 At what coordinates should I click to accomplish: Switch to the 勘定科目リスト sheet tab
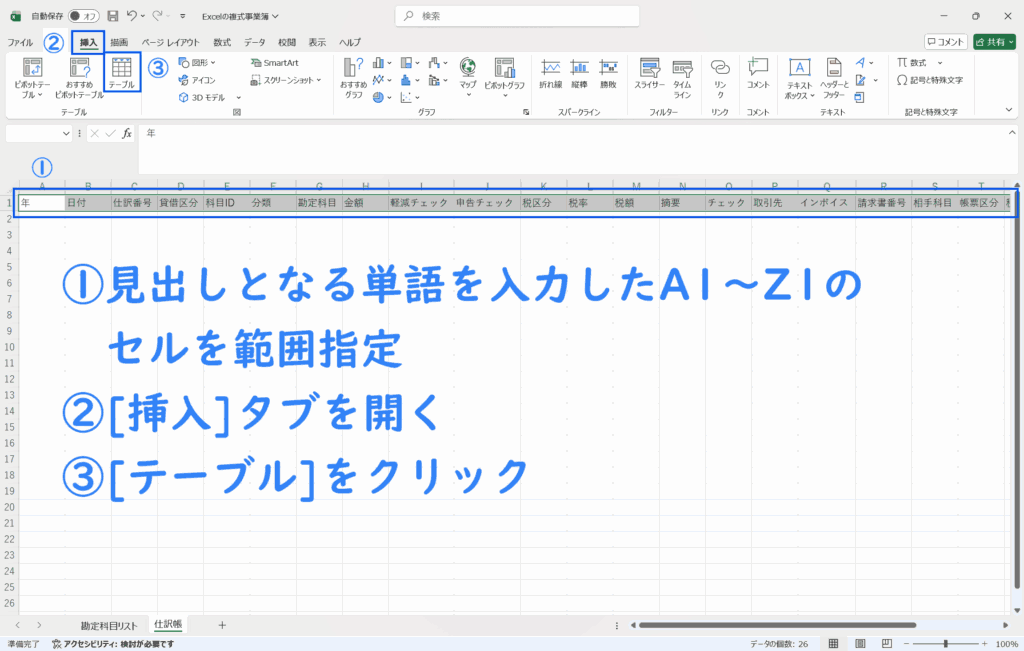(x=109, y=625)
